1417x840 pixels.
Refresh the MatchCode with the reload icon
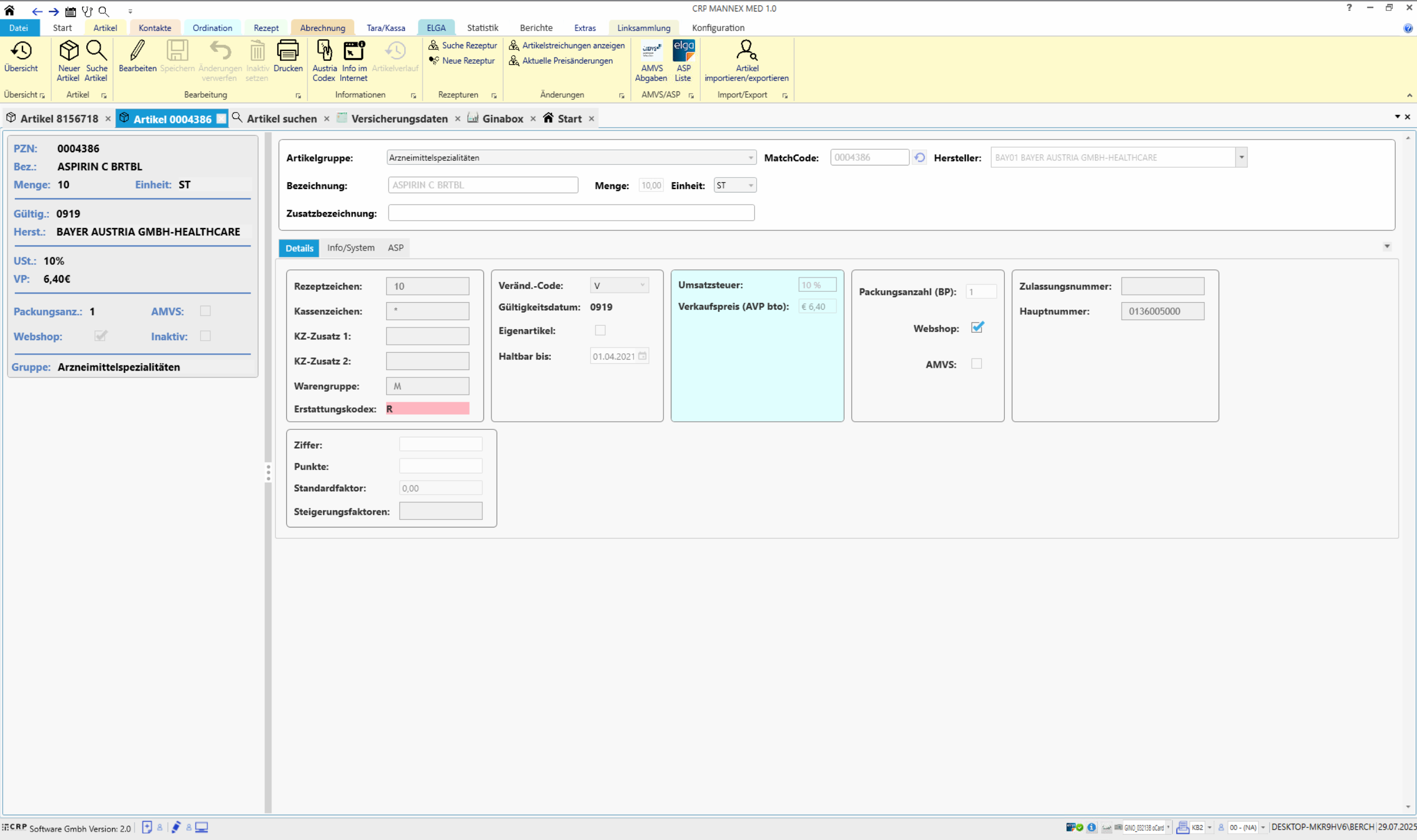pyautogui.click(x=919, y=157)
